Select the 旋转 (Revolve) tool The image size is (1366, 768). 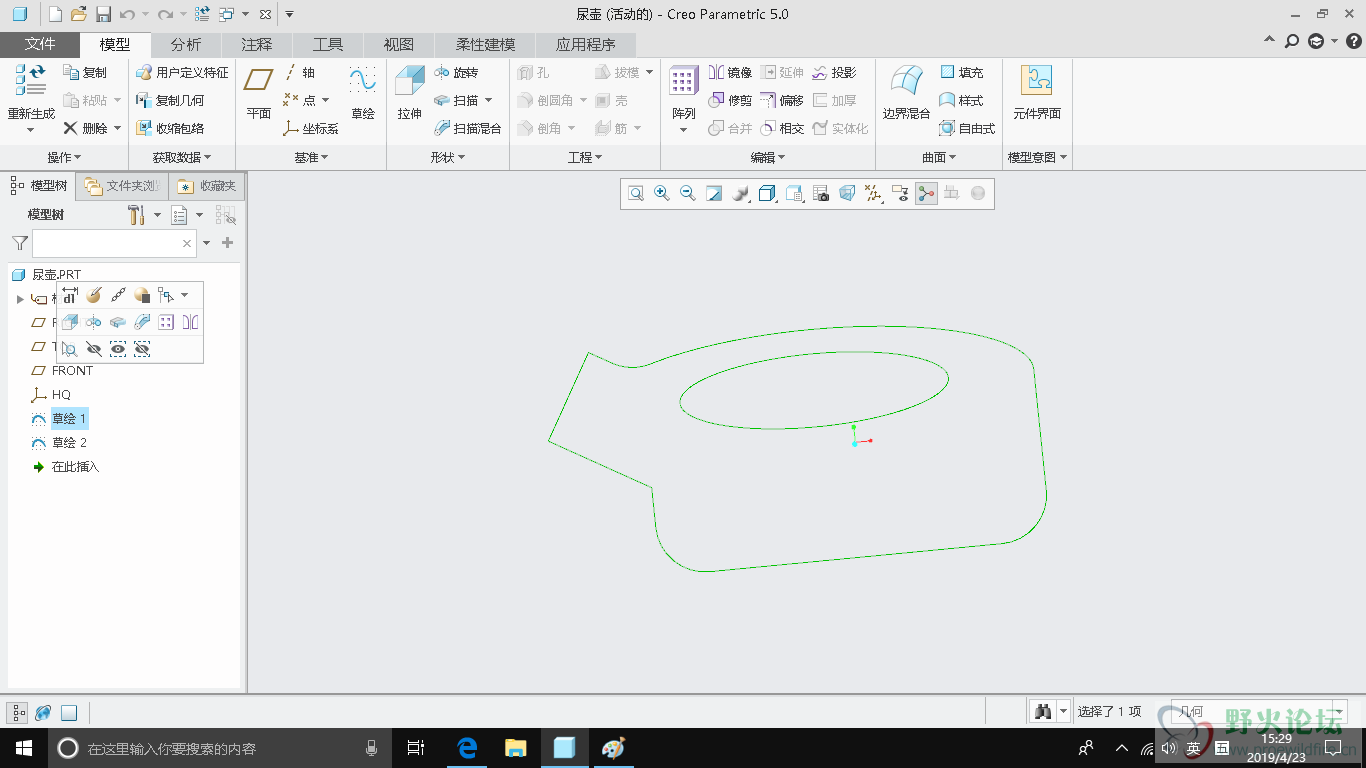(x=456, y=73)
